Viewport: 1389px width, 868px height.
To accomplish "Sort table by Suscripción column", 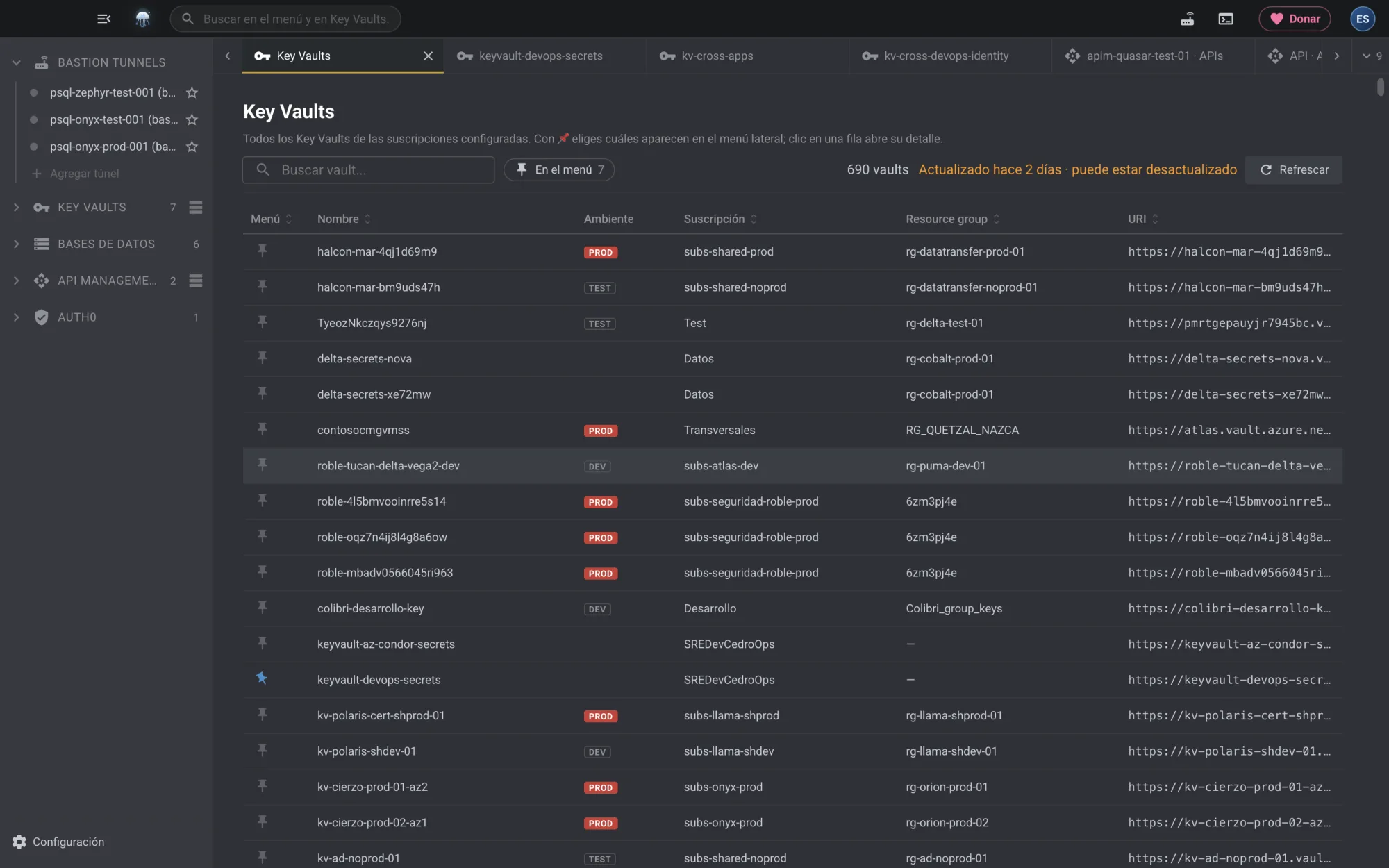I will tap(720, 219).
